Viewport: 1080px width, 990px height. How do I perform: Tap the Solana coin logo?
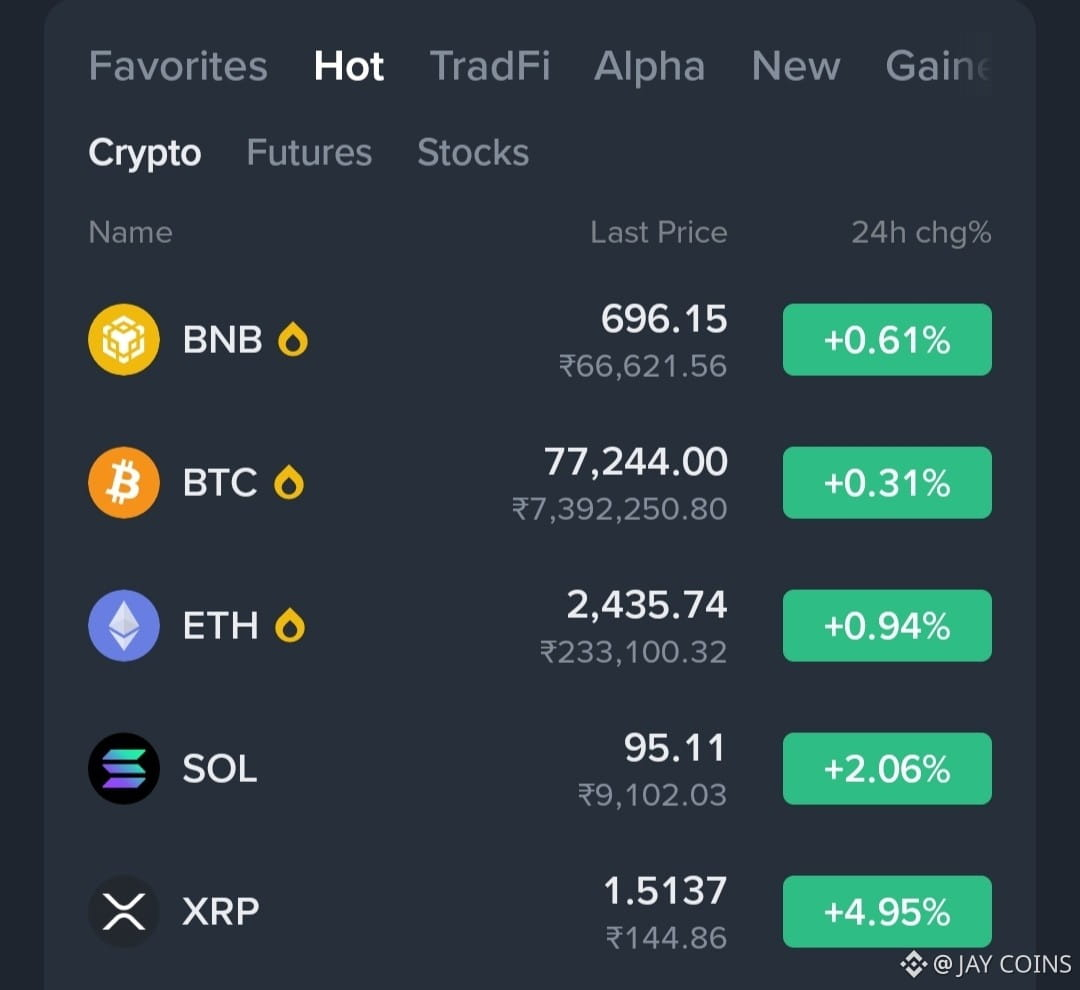[x=124, y=768]
